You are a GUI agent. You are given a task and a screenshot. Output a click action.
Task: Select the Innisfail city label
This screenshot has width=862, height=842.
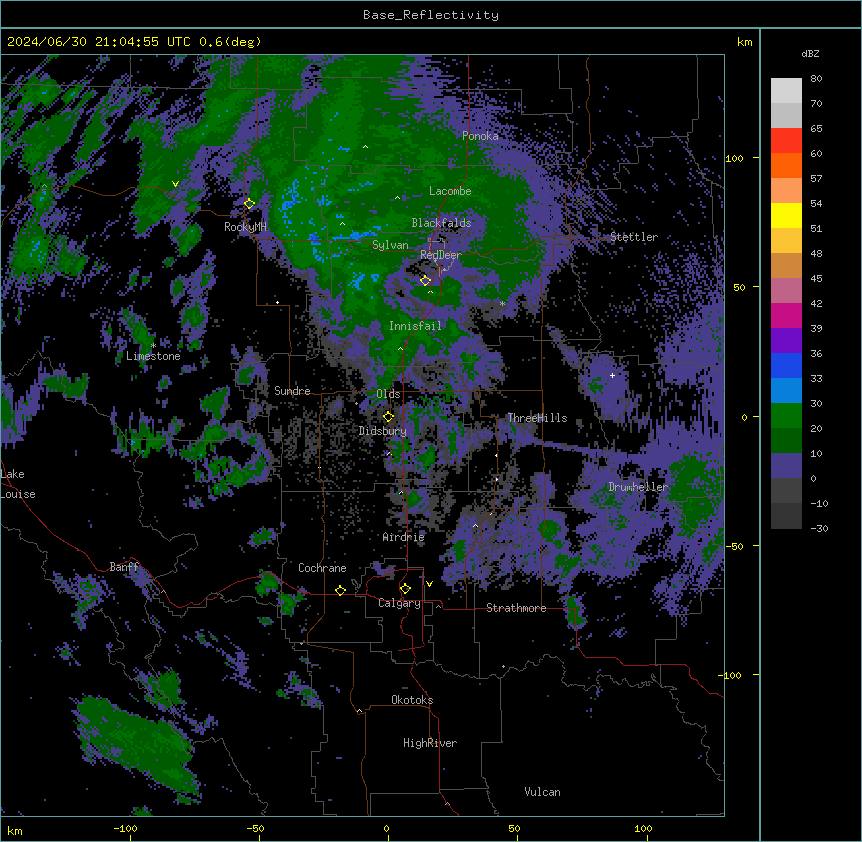[x=415, y=326]
